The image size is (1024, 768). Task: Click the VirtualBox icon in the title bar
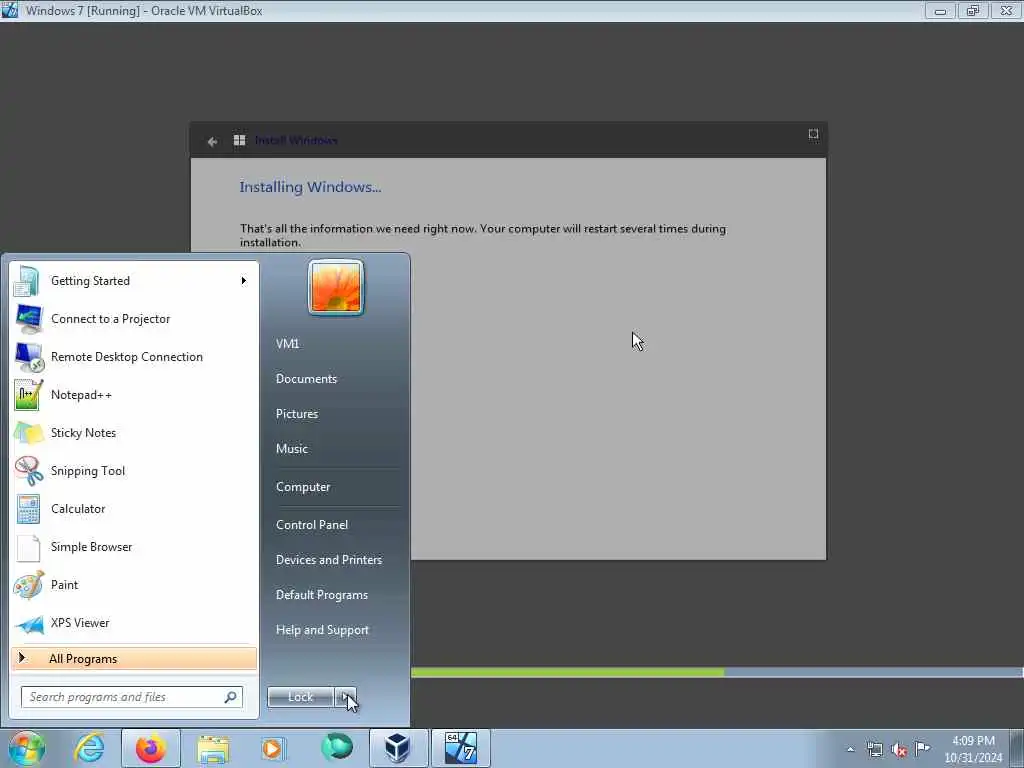pyautogui.click(x=10, y=10)
